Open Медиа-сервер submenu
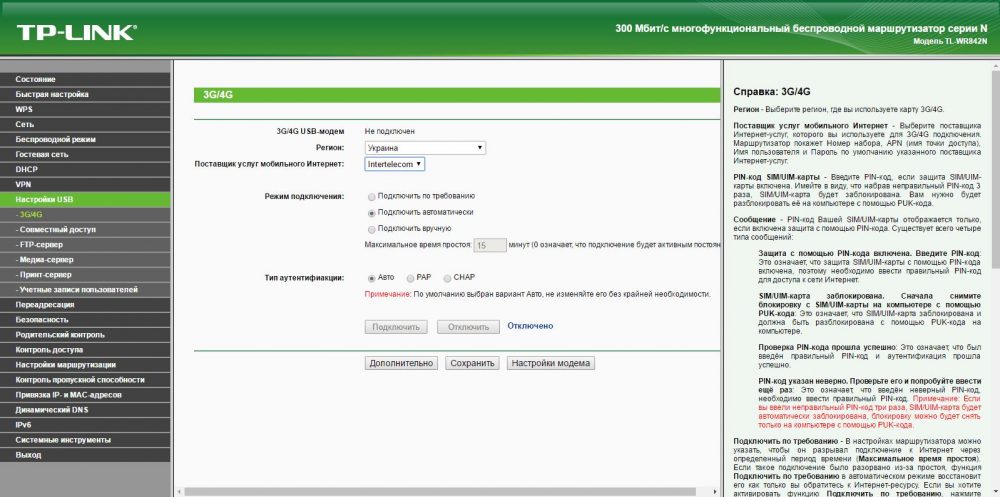Screen dimensions: 1000x497 (85, 260)
